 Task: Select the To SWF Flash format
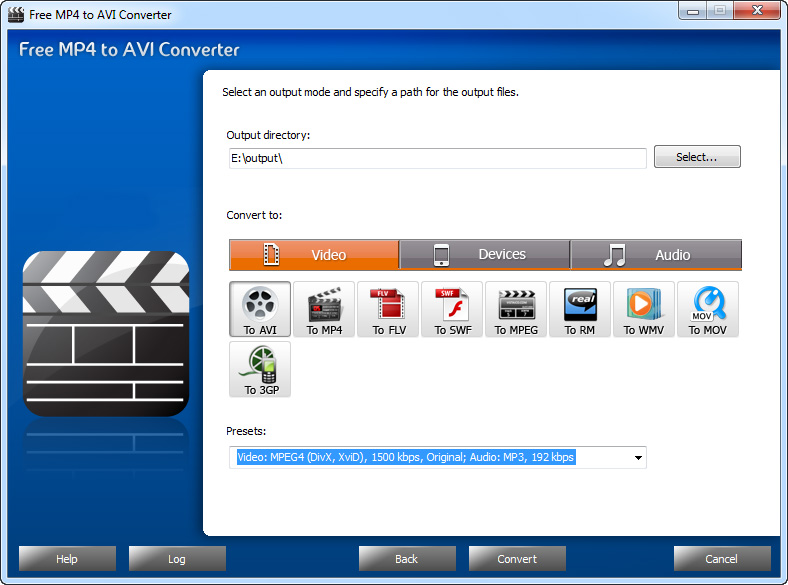452,309
